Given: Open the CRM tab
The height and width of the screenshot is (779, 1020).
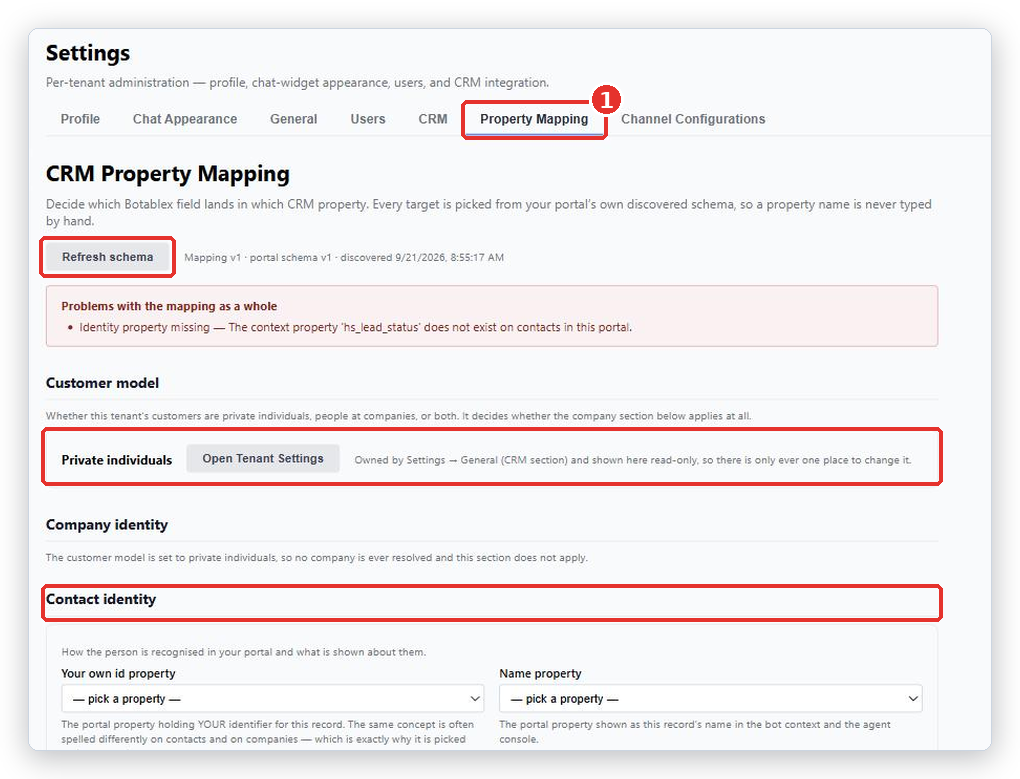Looking at the screenshot, I should tap(433, 119).
